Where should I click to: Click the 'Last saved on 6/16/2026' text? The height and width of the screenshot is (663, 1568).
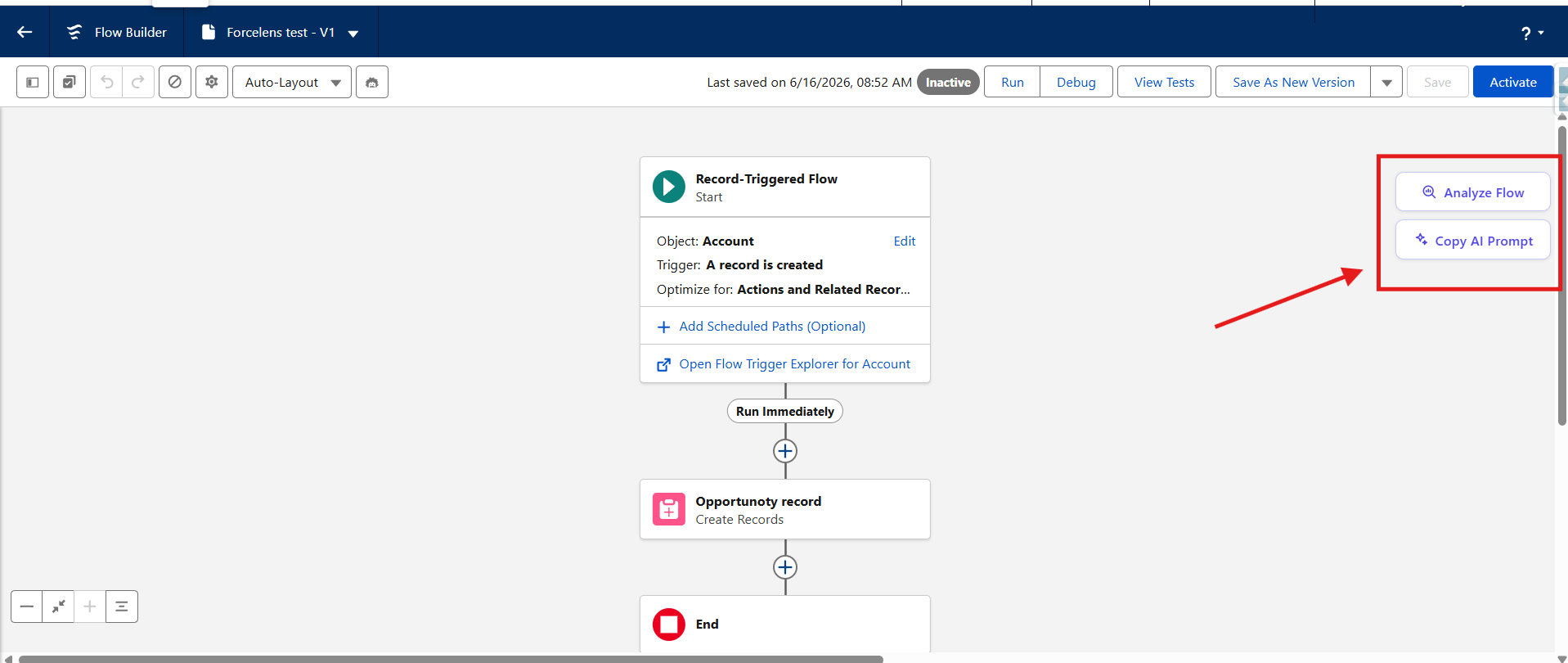809,82
